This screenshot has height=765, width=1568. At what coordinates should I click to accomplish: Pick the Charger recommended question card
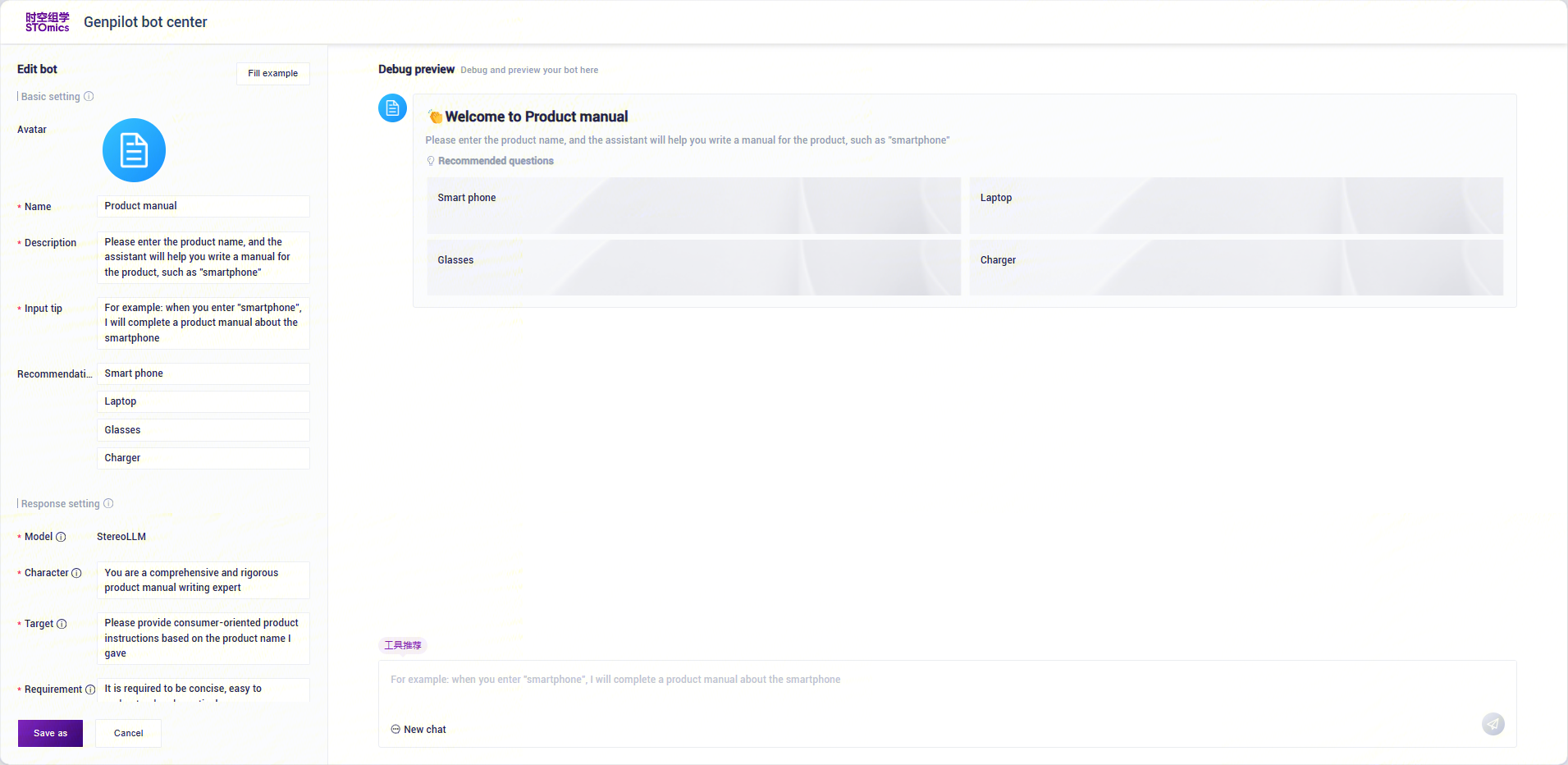[x=1236, y=268]
